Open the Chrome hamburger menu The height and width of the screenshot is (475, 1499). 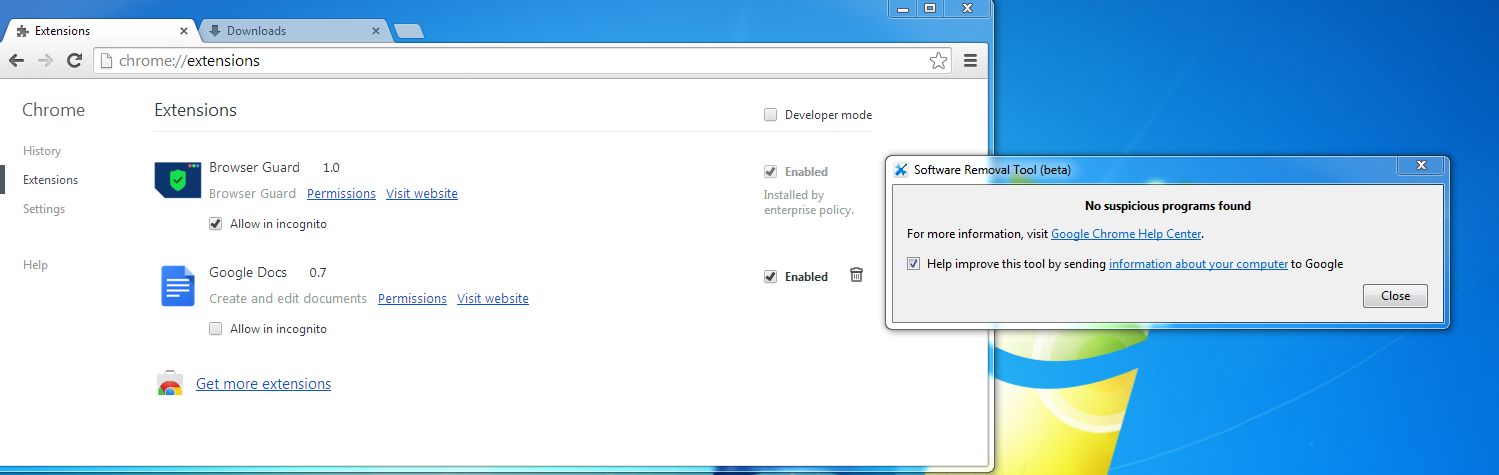click(970, 61)
